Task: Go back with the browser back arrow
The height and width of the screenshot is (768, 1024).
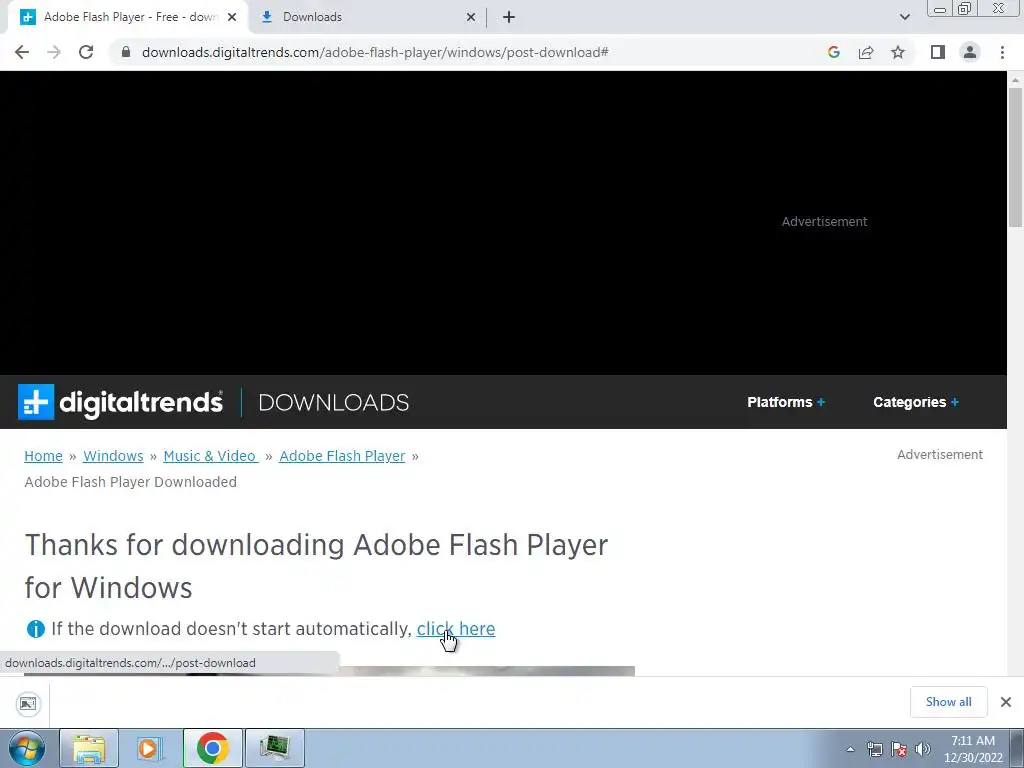Action: (22, 52)
